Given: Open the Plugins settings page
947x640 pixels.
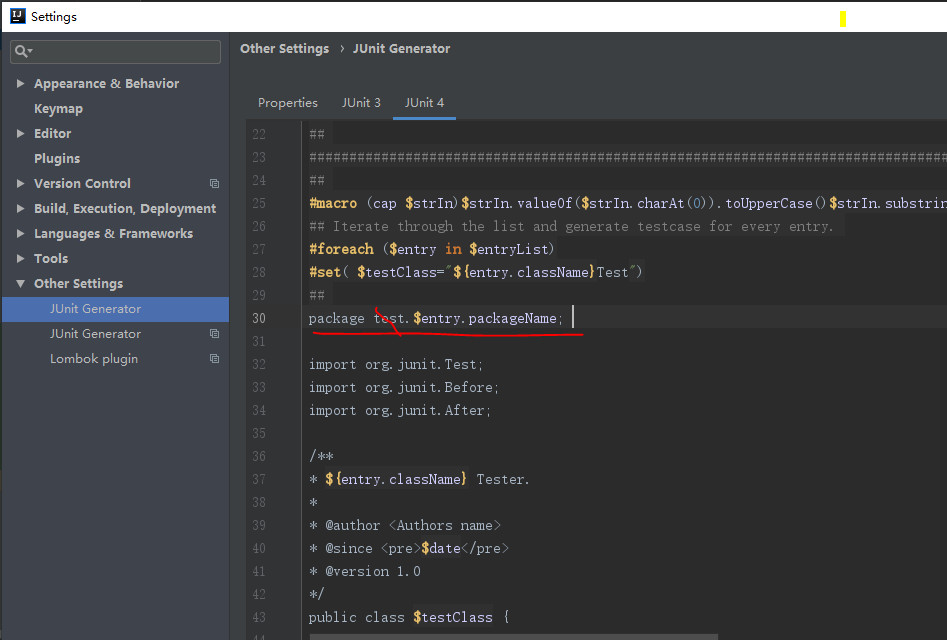Looking at the screenshot, I should (57, 158).
